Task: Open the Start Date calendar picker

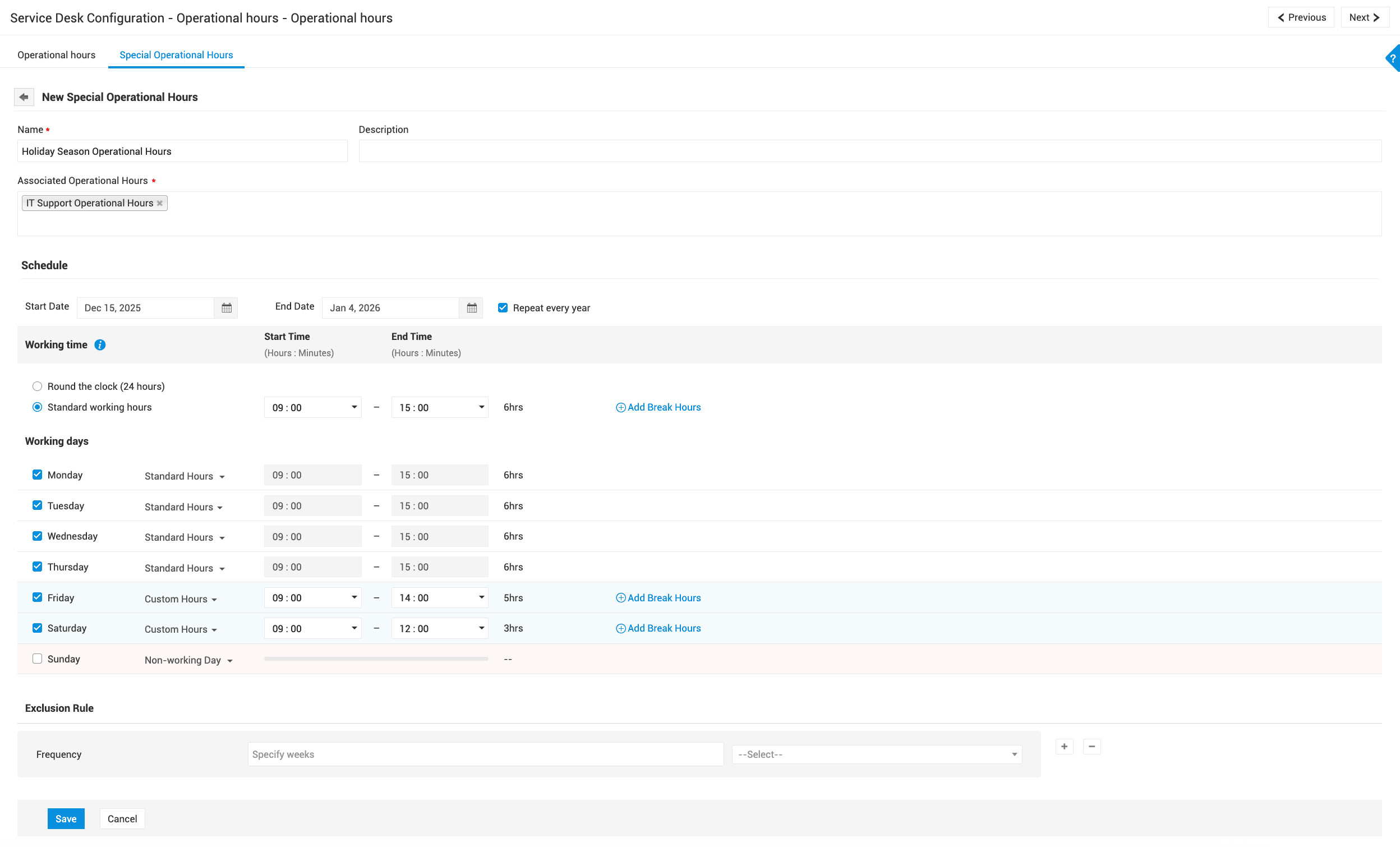Action: [x=226, y=308]
